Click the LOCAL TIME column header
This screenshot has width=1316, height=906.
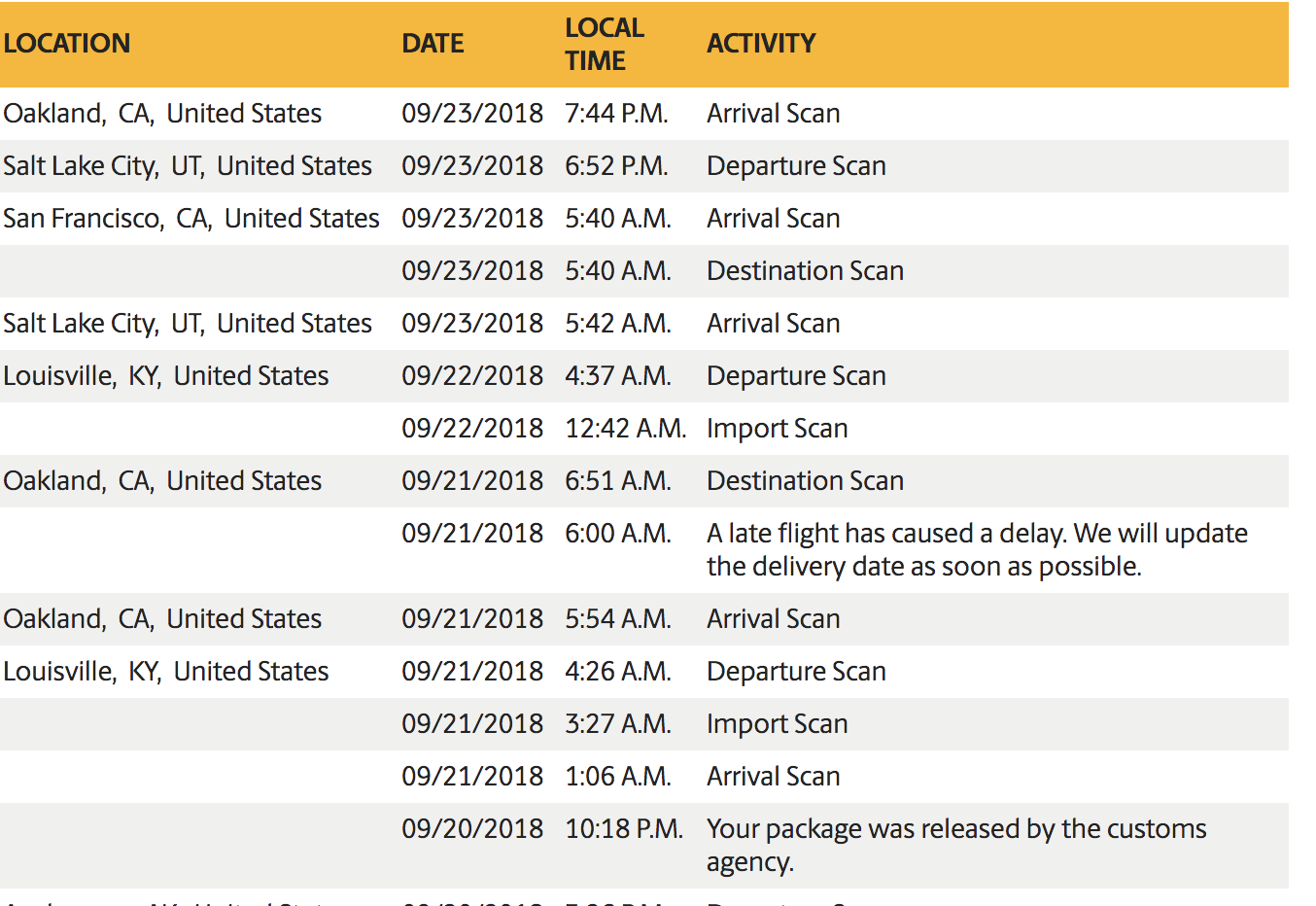pyautogui.click(x=605, y=44)
